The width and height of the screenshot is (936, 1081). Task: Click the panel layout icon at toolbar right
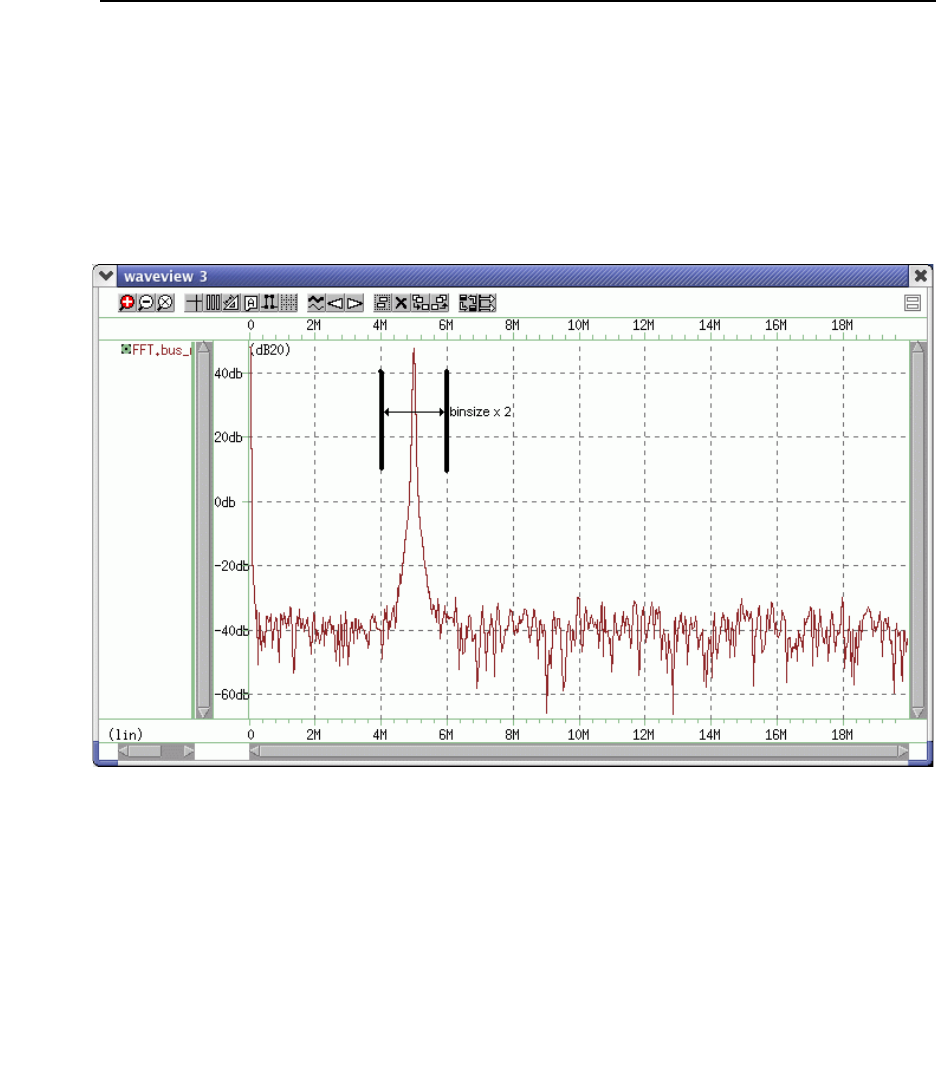(x=913, y=303)
